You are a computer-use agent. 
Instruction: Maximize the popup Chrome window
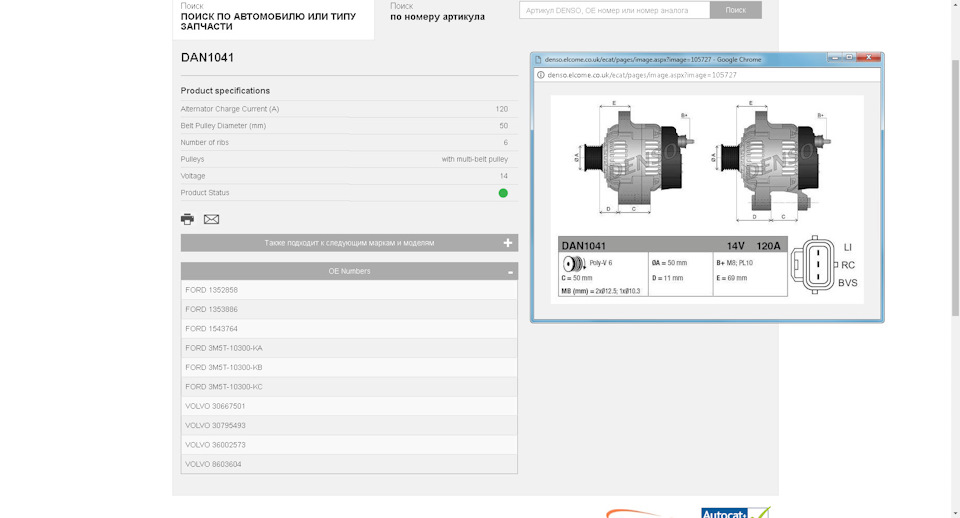tap(849, 58)
